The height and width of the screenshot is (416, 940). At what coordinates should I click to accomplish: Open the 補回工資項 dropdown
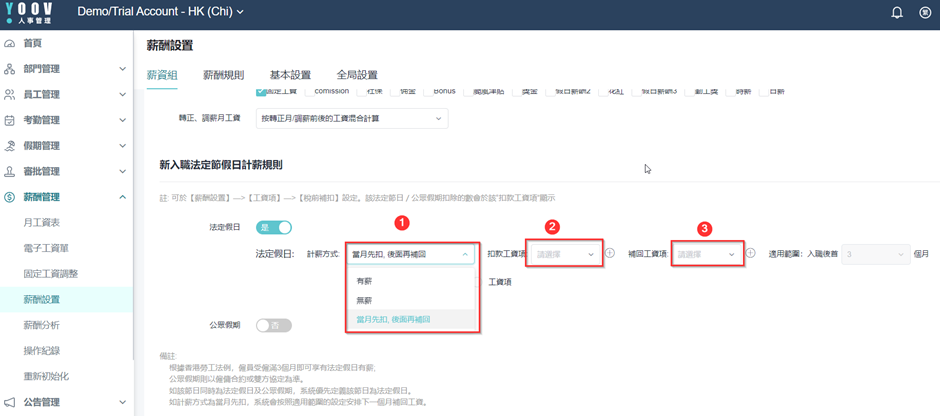[x=706, y=254]
